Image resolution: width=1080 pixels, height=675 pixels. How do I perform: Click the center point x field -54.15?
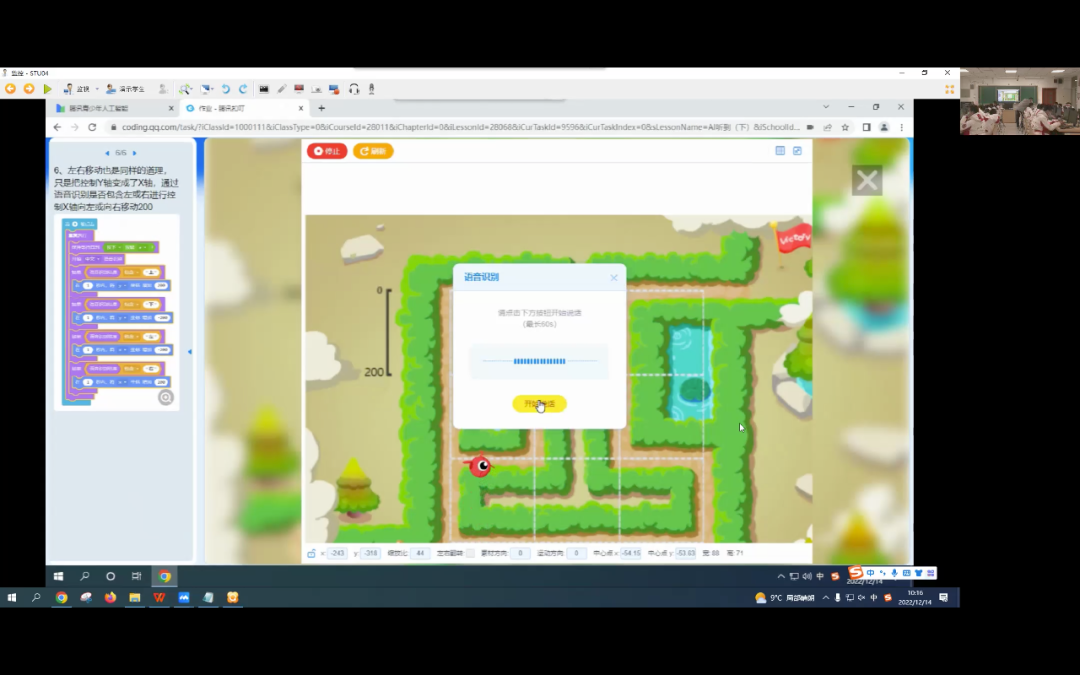(x=630, y=553)
